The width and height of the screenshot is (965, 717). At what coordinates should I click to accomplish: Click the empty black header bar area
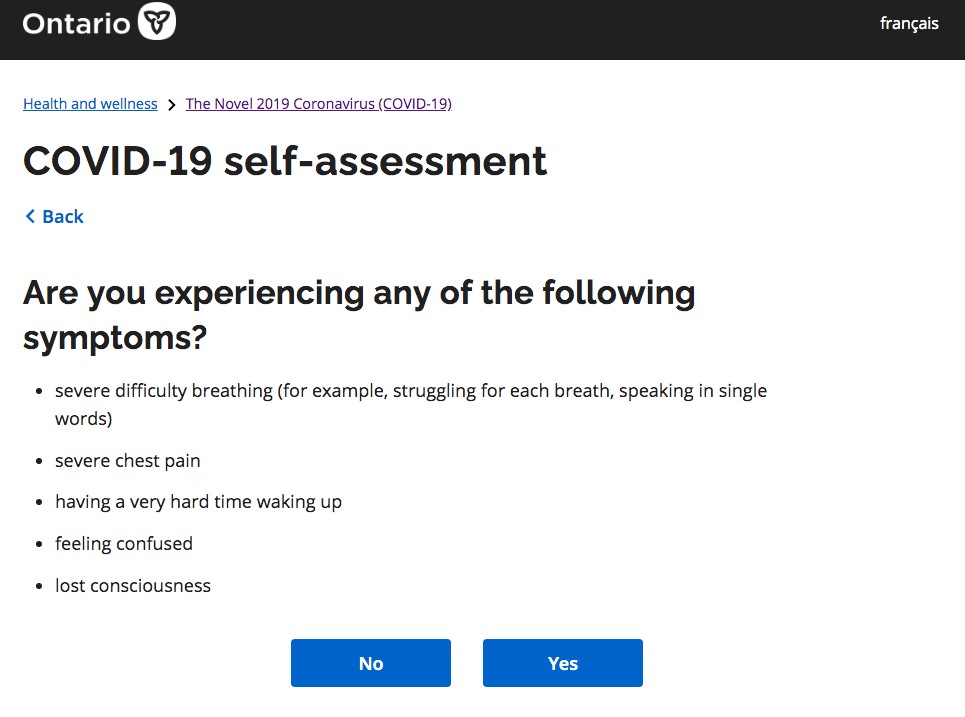[x=523, y=30]
